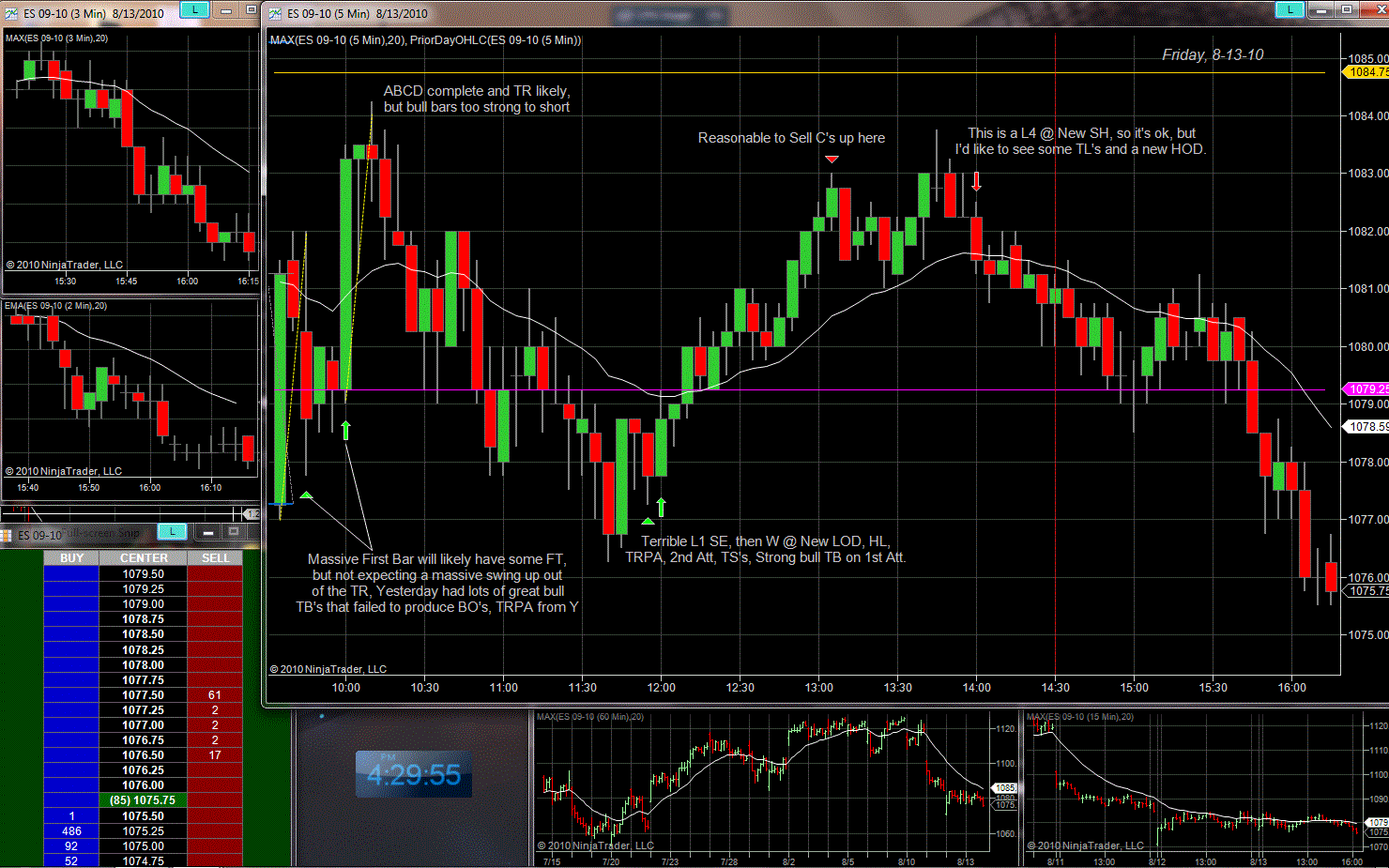Click the CENTER header to recenter the price ladder

(x=143, y=558)
